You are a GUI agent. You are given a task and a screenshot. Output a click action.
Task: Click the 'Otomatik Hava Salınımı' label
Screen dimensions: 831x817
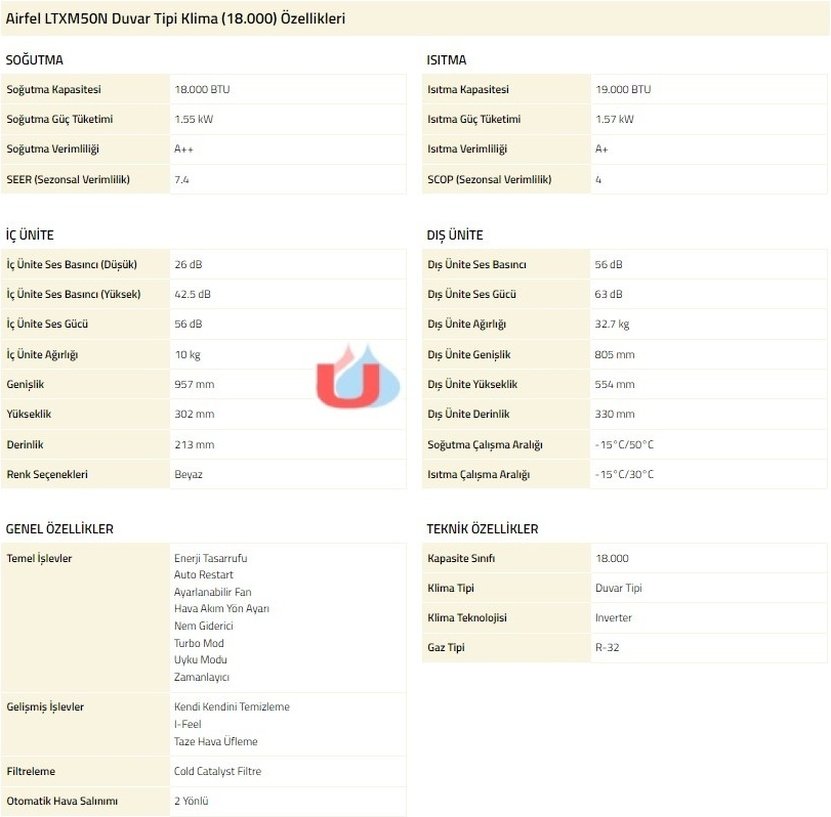(x=62, y=801)
